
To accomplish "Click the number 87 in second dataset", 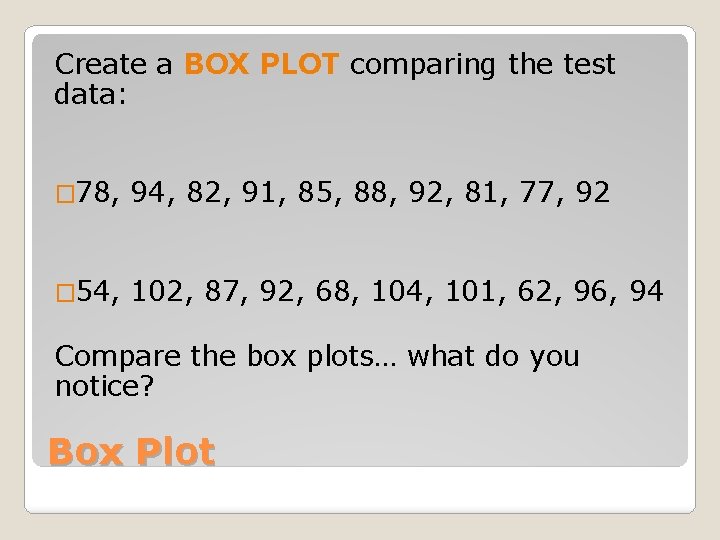I will click(222, 291).
